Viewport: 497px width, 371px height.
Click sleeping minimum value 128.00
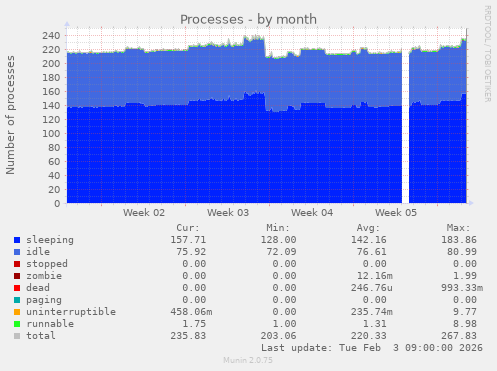[278, 240]
